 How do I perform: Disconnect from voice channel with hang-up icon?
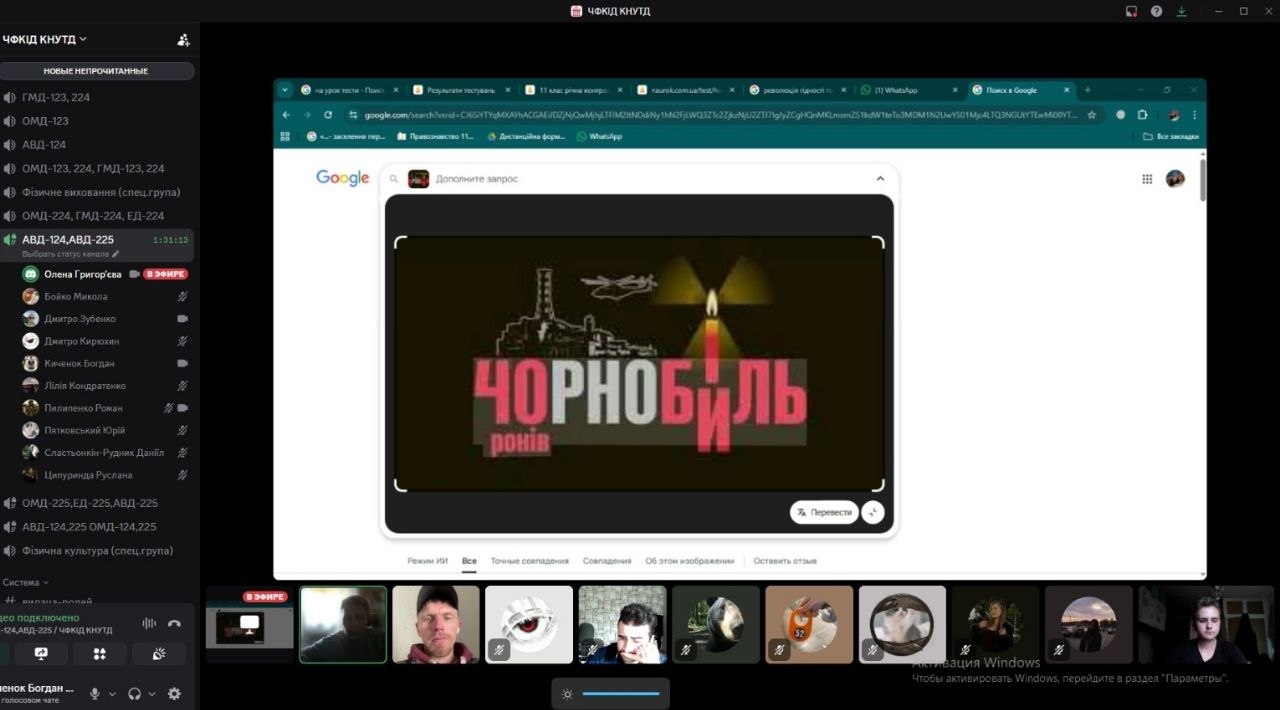[174, 623]
